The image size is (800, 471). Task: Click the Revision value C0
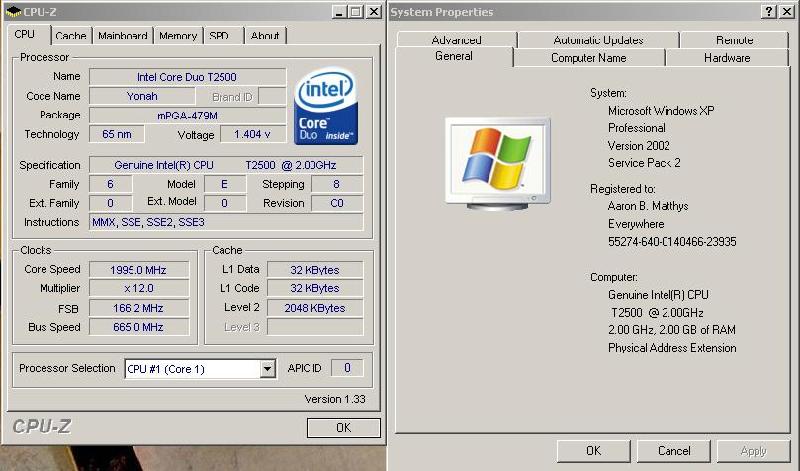tap(337, 203)
